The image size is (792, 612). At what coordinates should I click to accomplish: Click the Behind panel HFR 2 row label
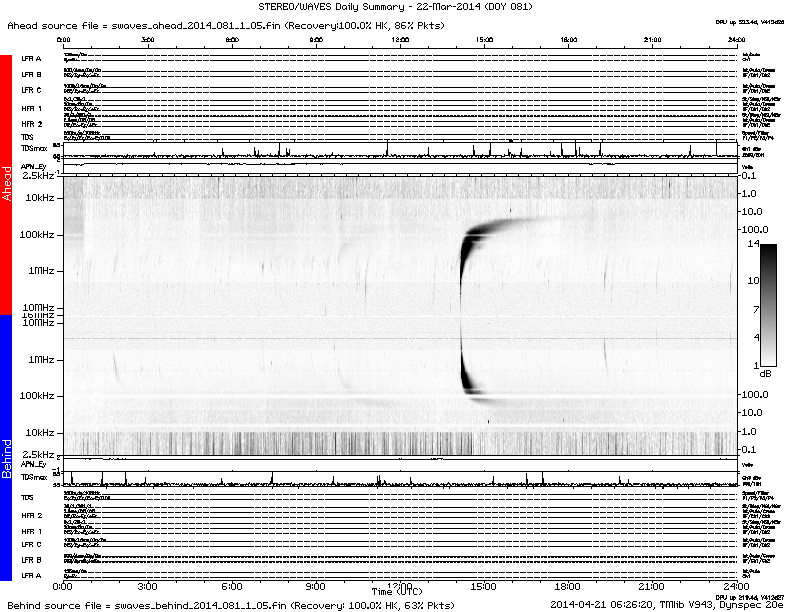(31, 516)
